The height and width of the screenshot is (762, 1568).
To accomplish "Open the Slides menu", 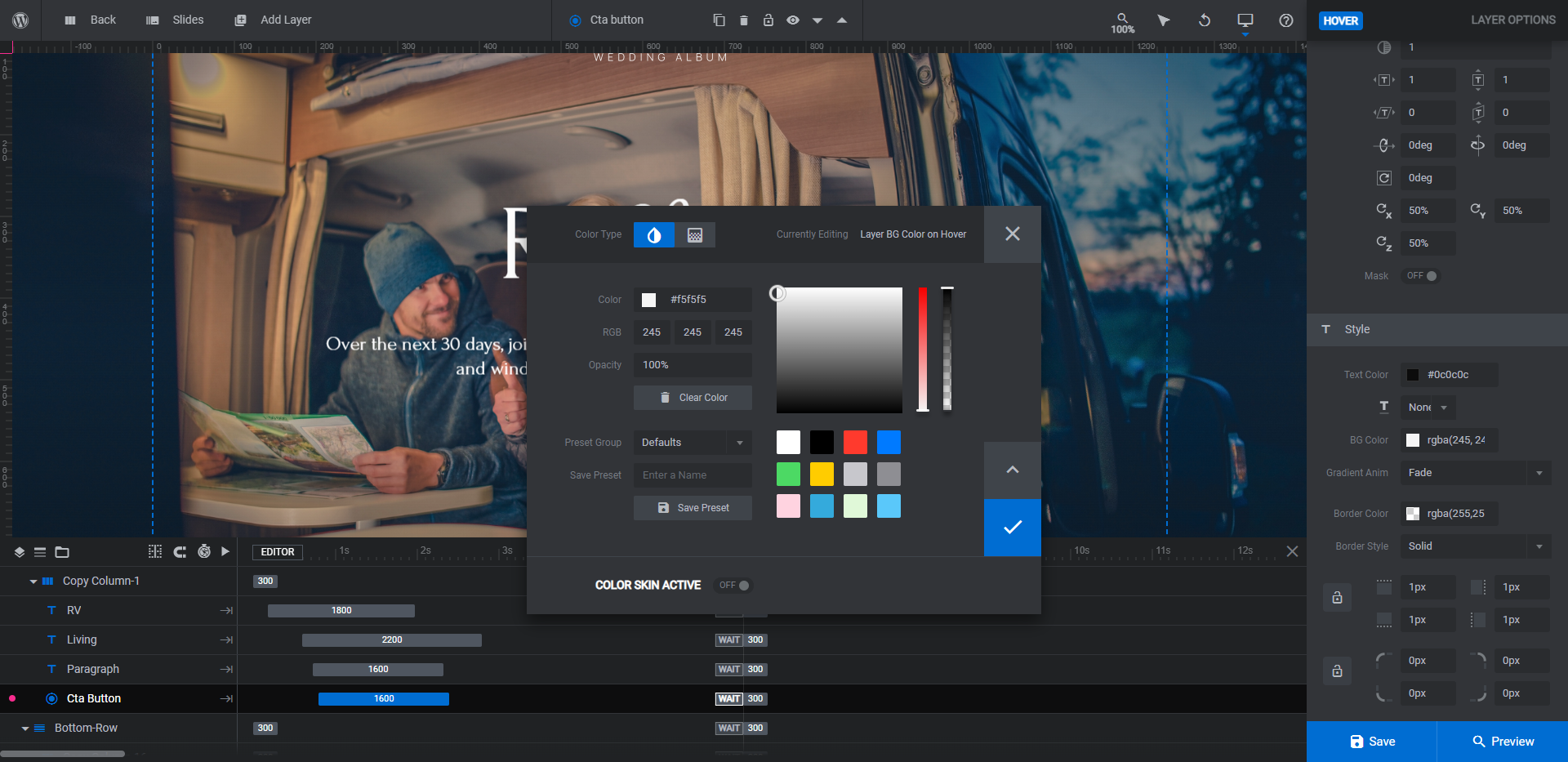I will coord(175,20).
